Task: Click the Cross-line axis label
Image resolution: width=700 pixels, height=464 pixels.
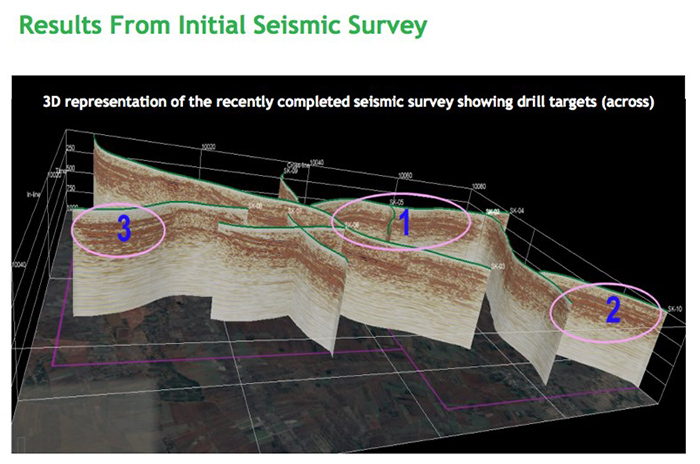Action: 297,163
